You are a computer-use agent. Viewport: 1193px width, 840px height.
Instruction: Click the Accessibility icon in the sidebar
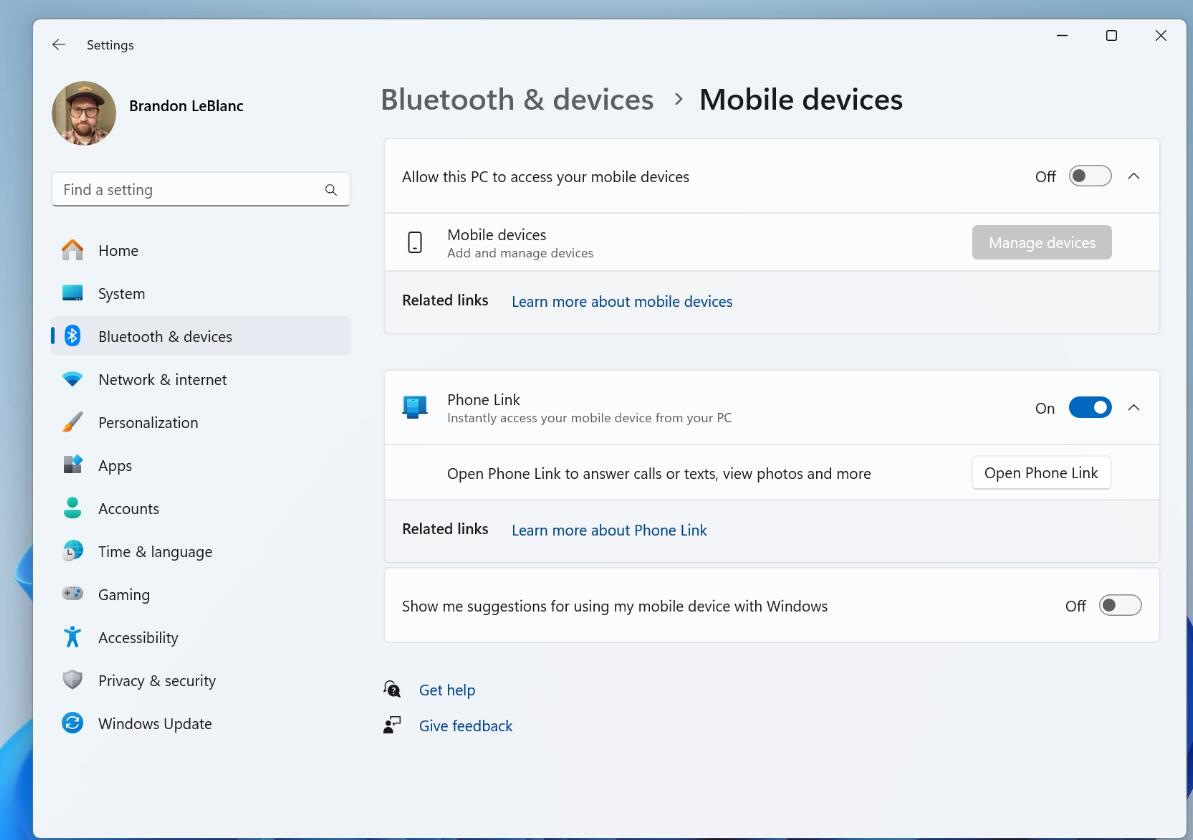71,637
